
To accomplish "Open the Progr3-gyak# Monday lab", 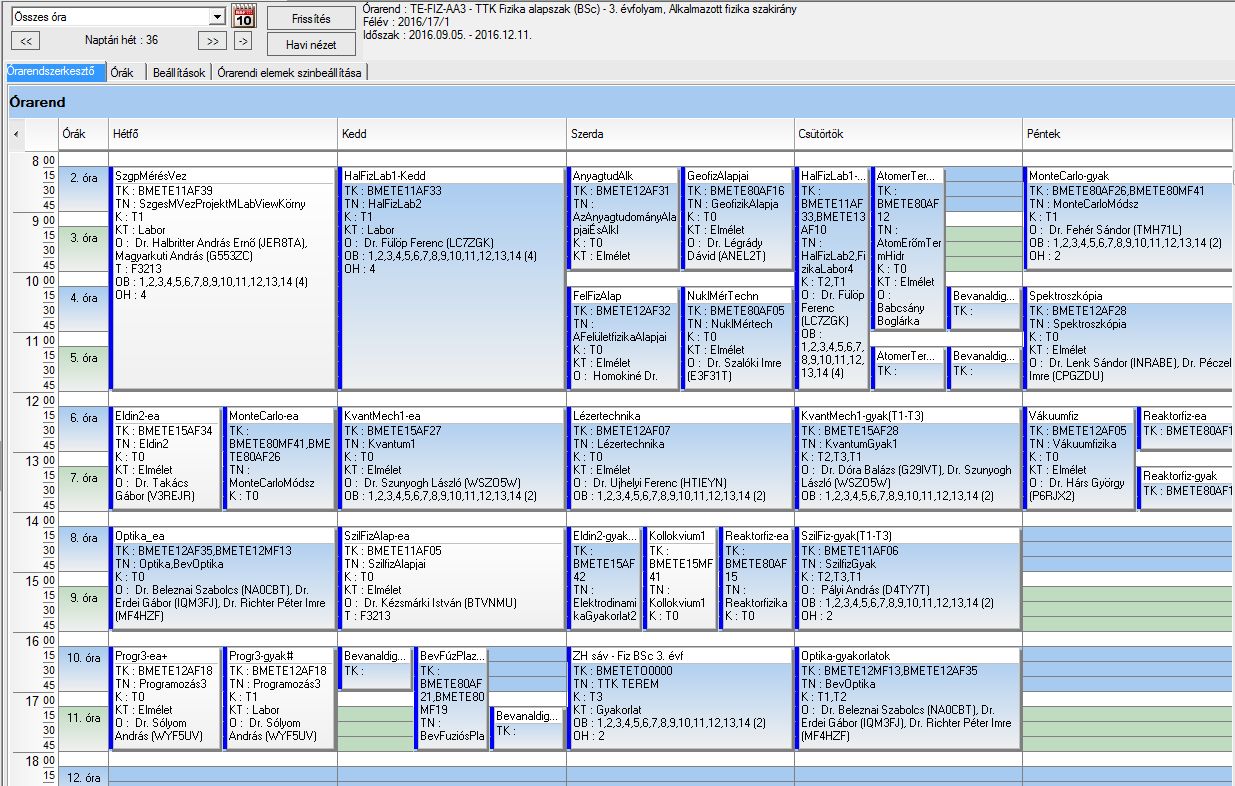I will coord(279,699).
